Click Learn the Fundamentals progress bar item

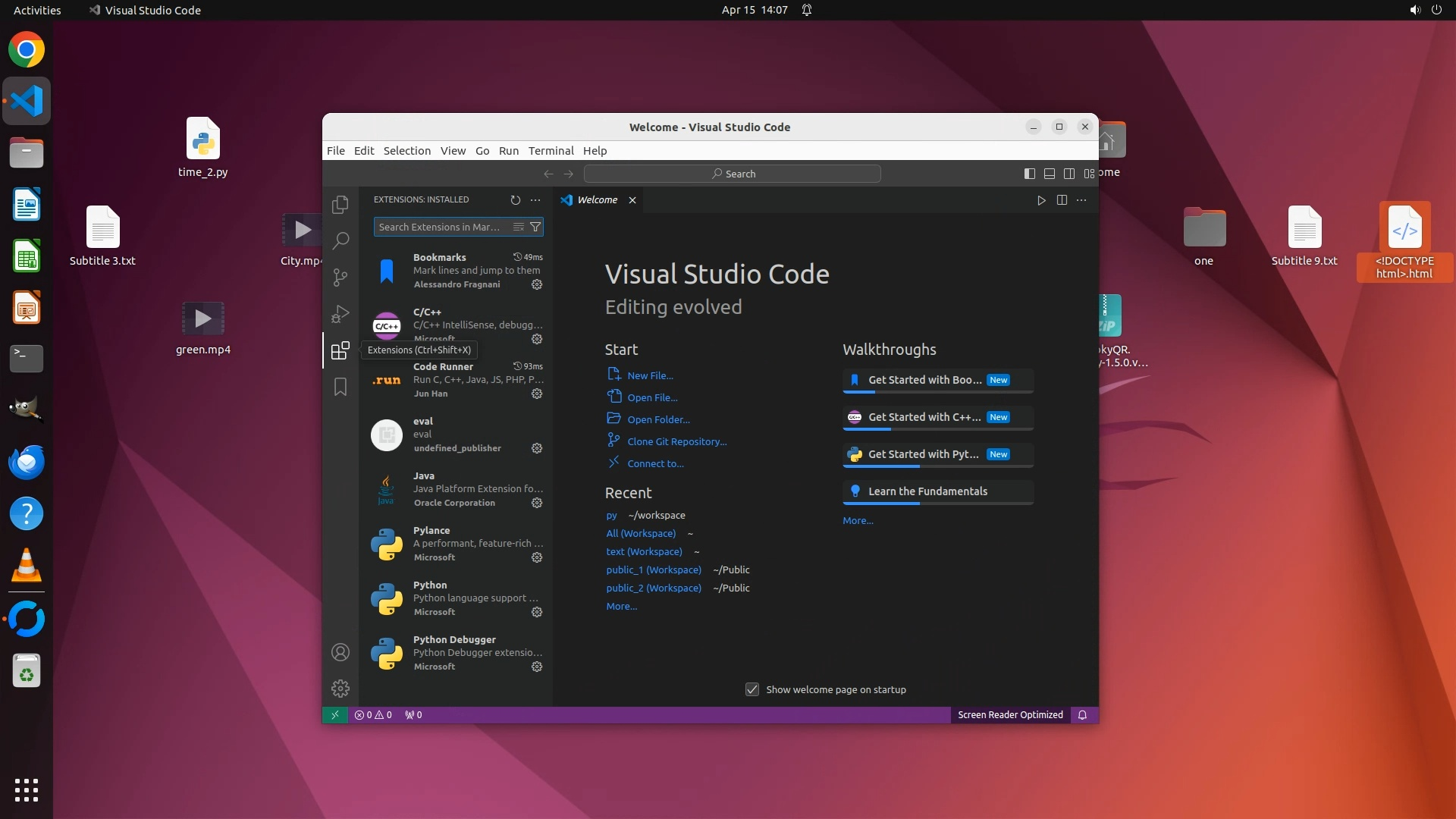click(x=937, y=491)
